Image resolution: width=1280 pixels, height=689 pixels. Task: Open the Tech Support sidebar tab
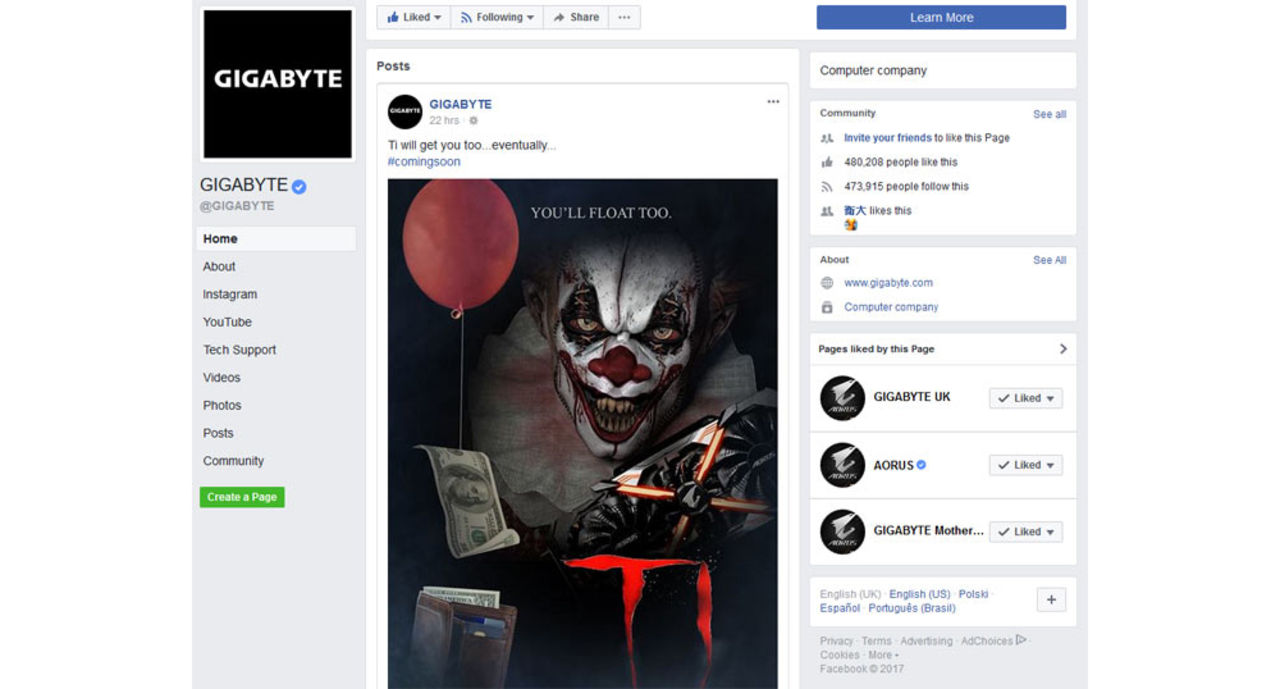pyautogui.click(x=239, y=350)
